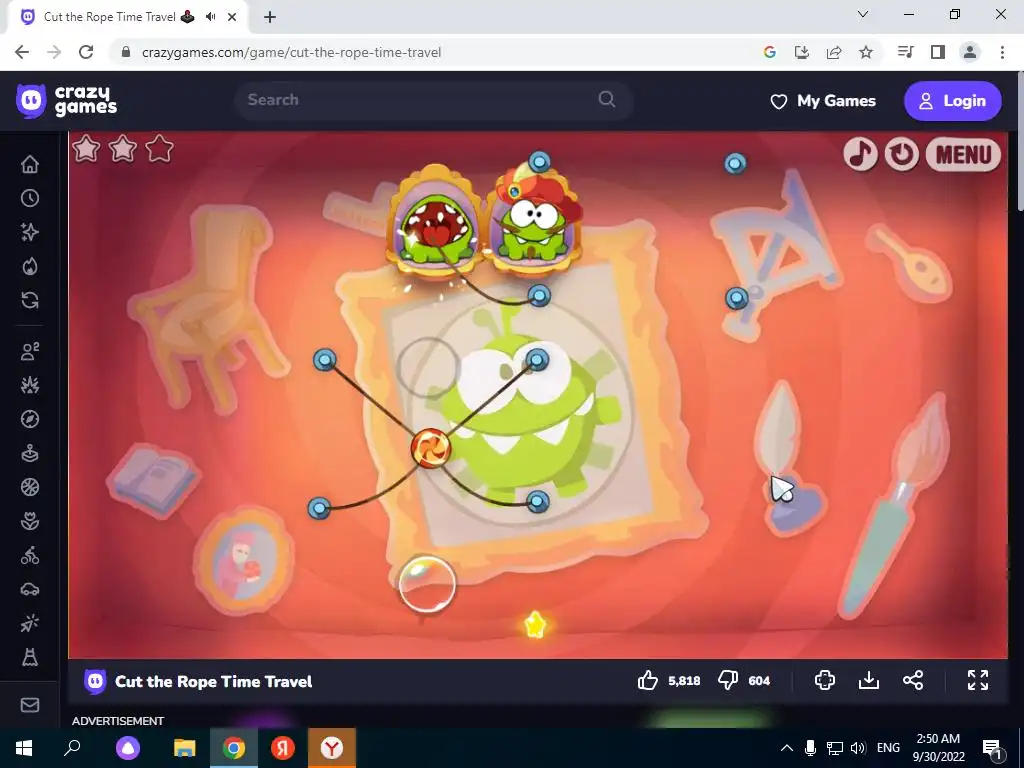Restart the level with the reset button
The width and height of the screenshot is (1024, 768).
click(902, 154)
